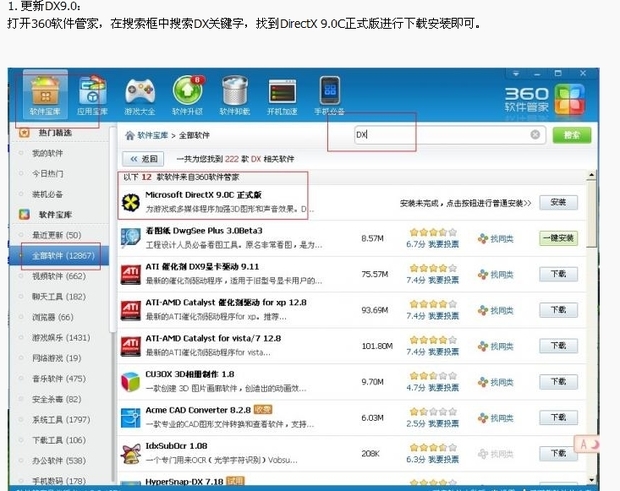The height and width of the screenshot is (491, 620).
Task: Select 今日热门 in the sidebar
Action: tap(47, 174)
